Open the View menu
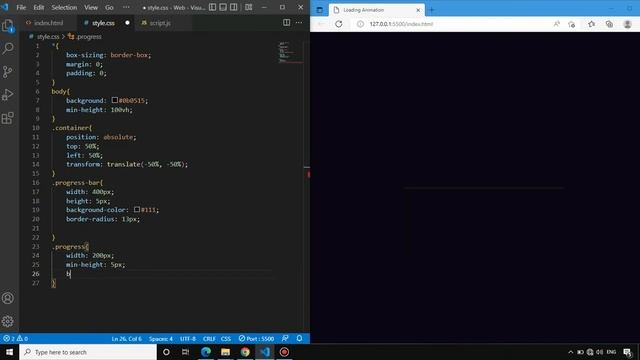The image size is (640, 360). [x=91, y=7]
